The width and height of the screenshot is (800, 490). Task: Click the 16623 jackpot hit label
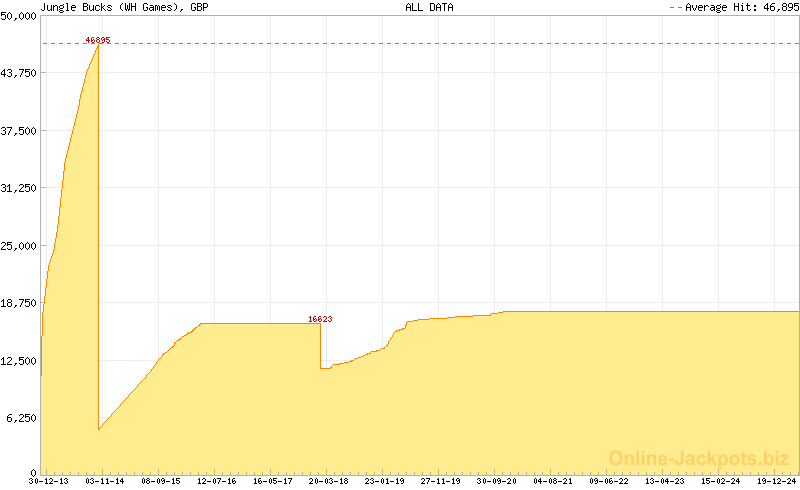[x=320, y=319]
